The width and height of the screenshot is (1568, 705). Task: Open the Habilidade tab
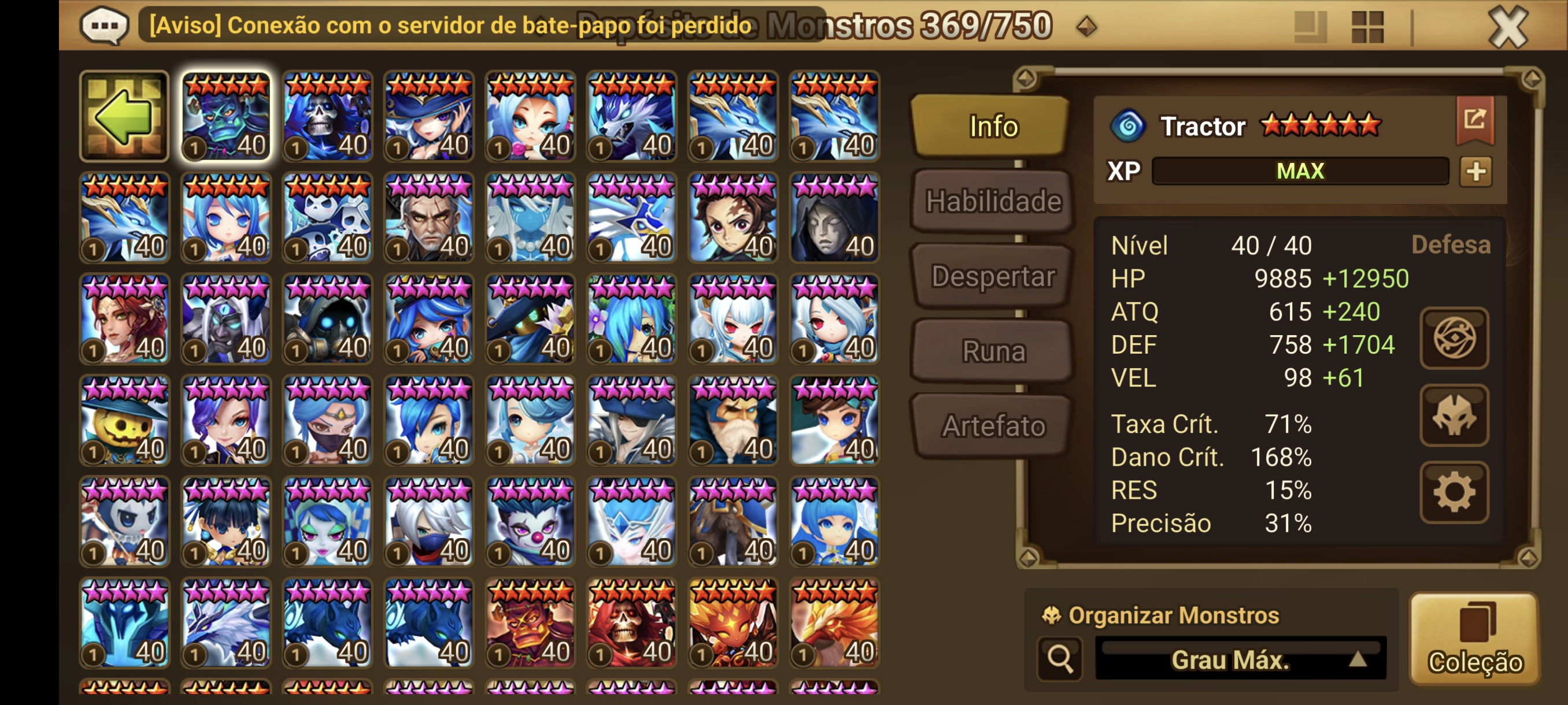coord(992,201)
